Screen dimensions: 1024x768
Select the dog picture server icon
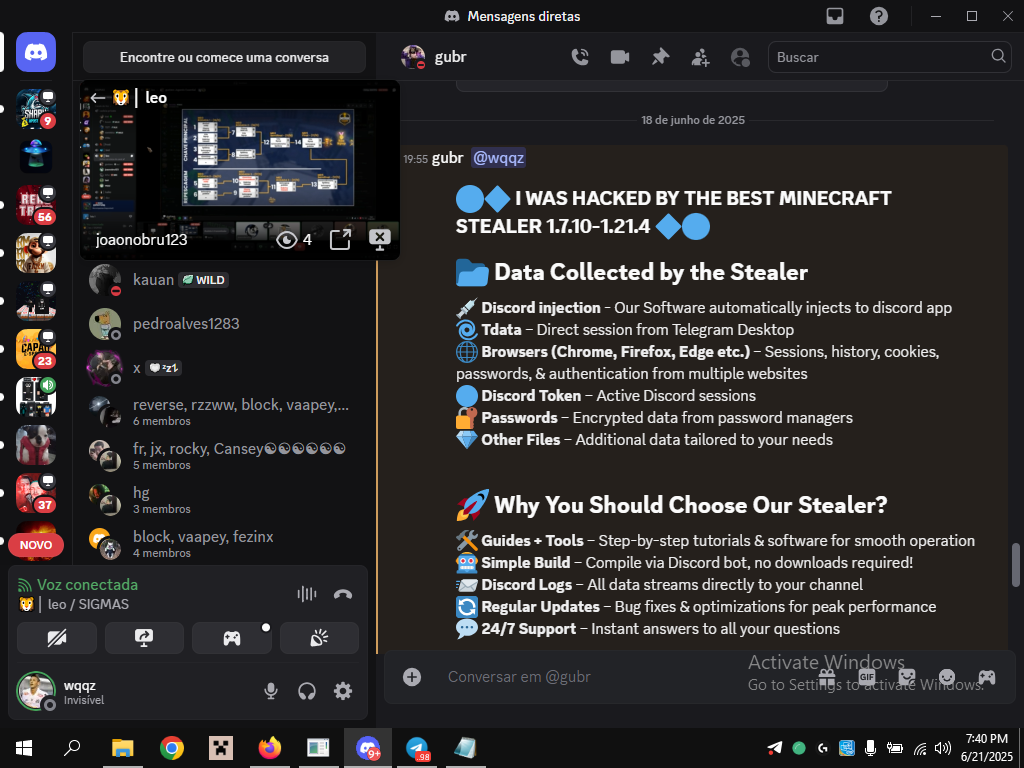tap(36, 445)
